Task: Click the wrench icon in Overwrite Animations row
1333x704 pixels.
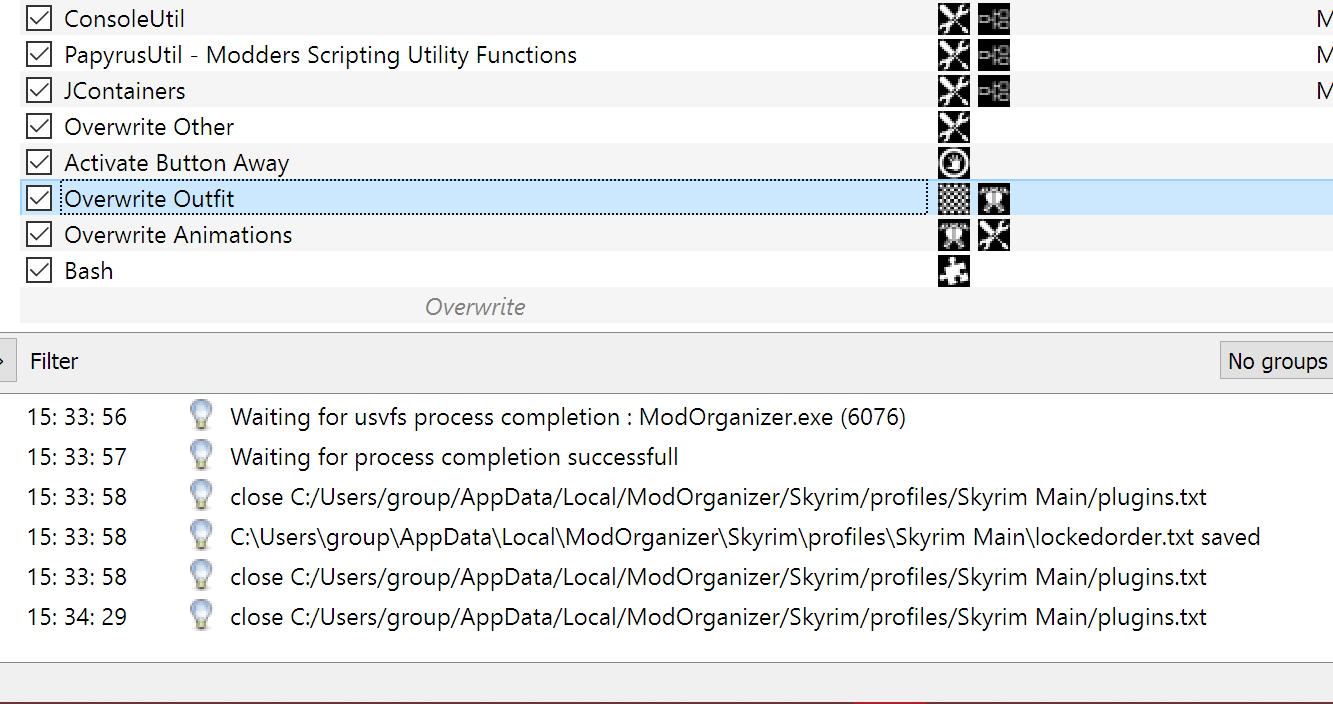Action: tap(994, 235)
